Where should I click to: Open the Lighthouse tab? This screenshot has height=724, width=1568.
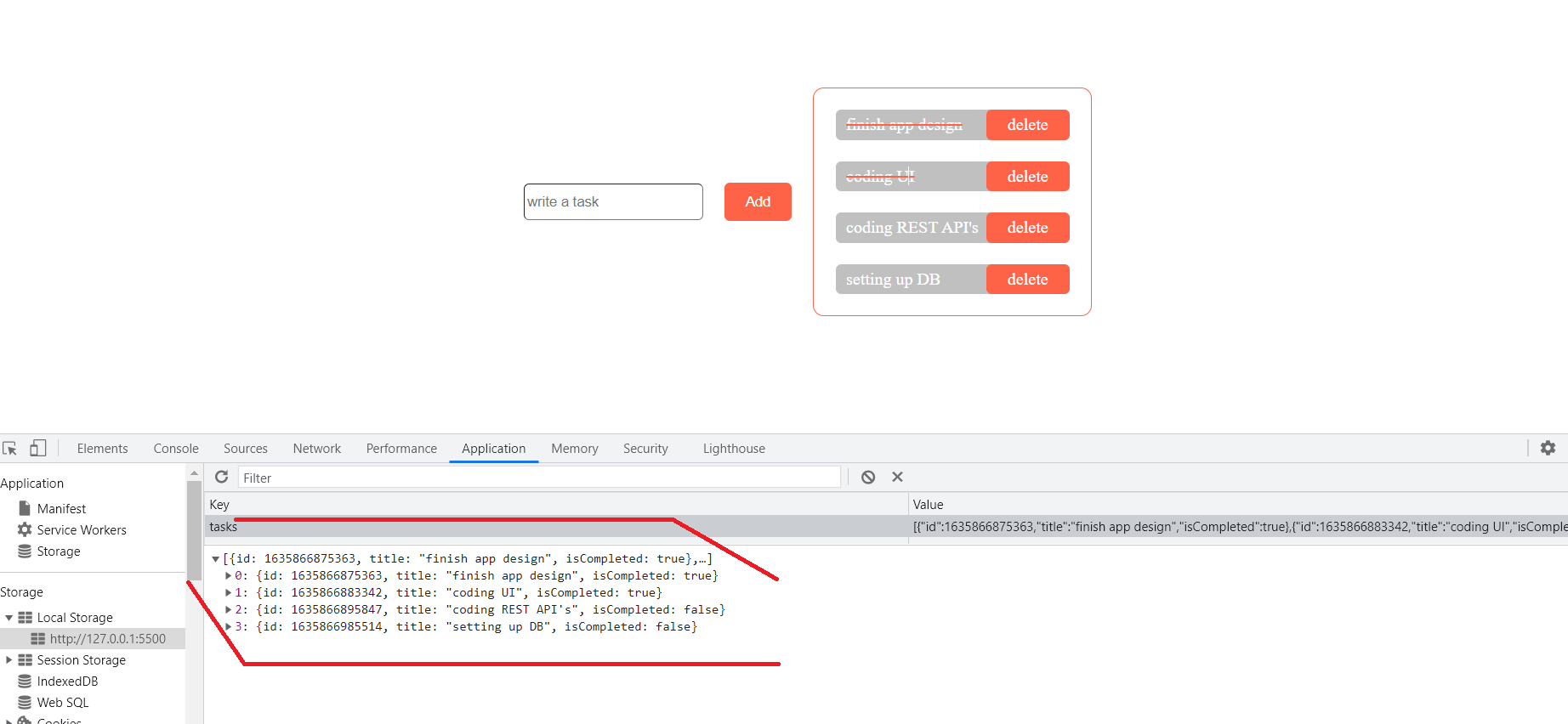[x=734, y=448]
